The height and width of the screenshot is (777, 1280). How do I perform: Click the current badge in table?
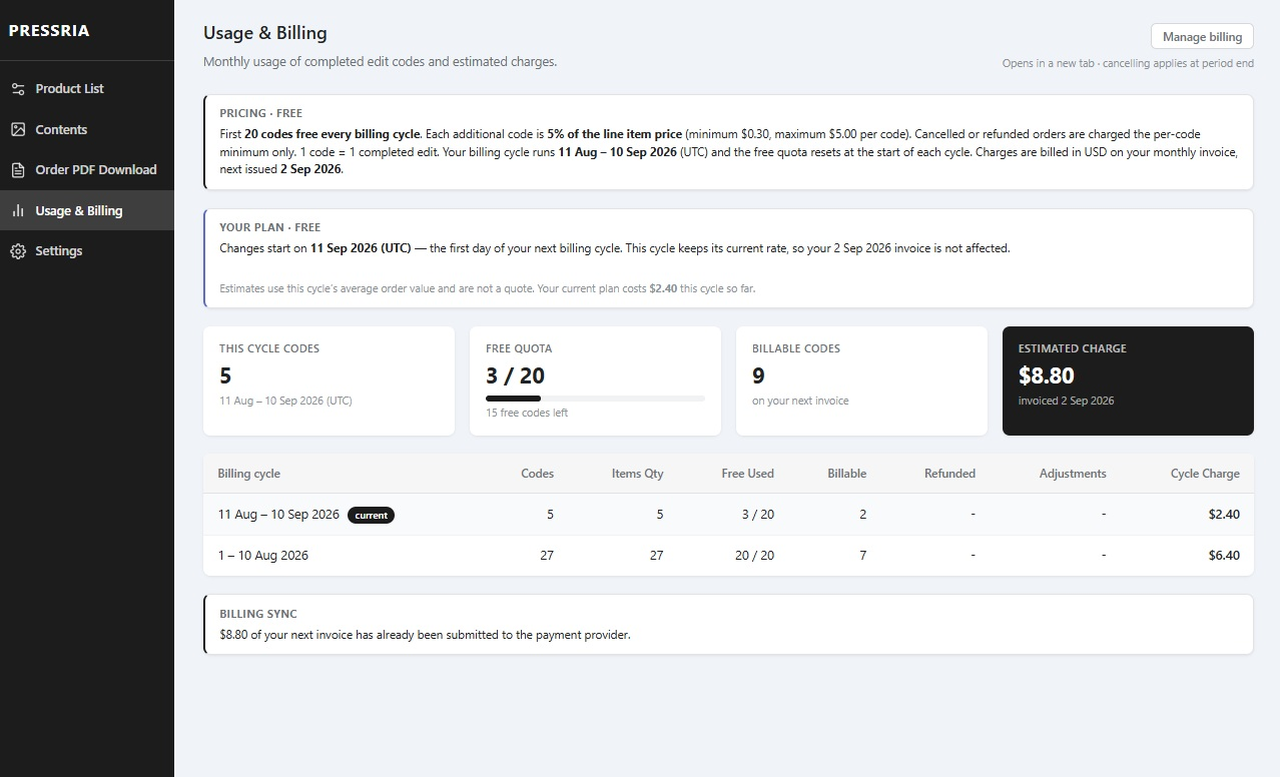371,515
